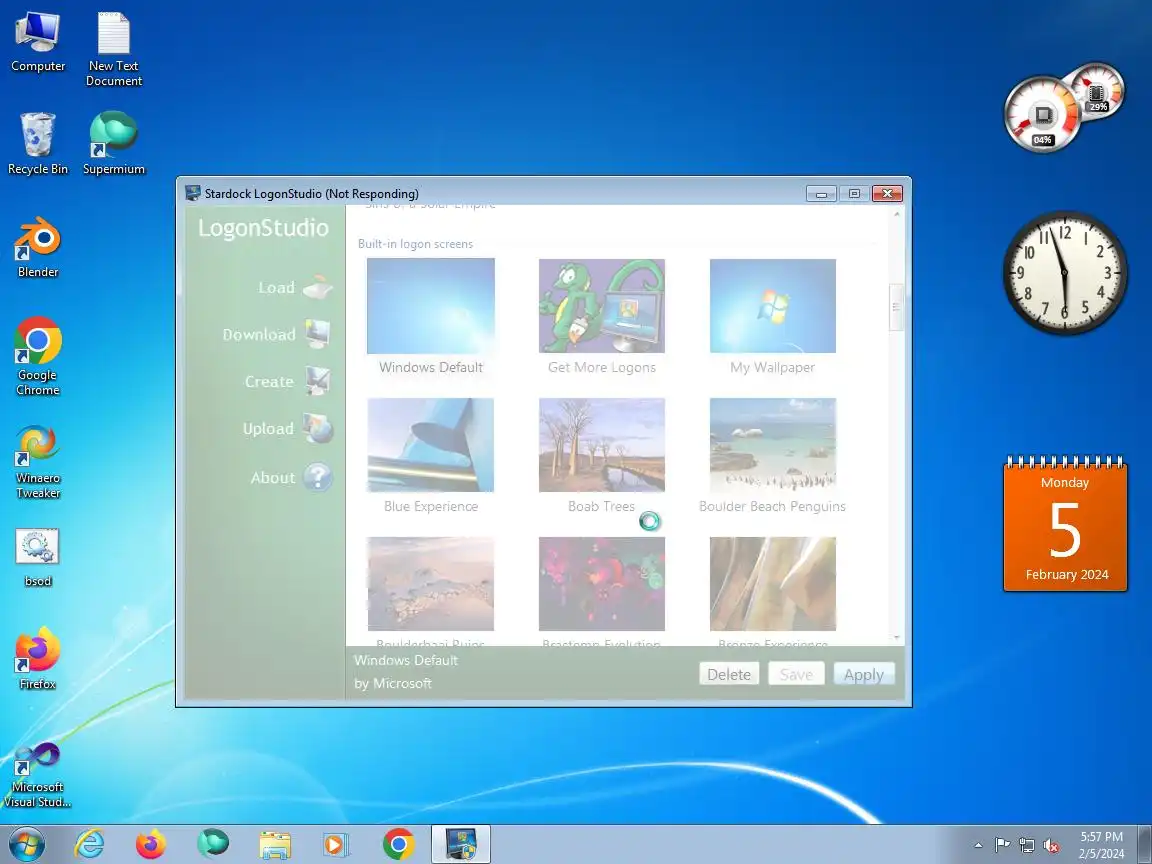
Task: Click the scrollbar down arrow in LogonStudio
Action: (896, 638)
